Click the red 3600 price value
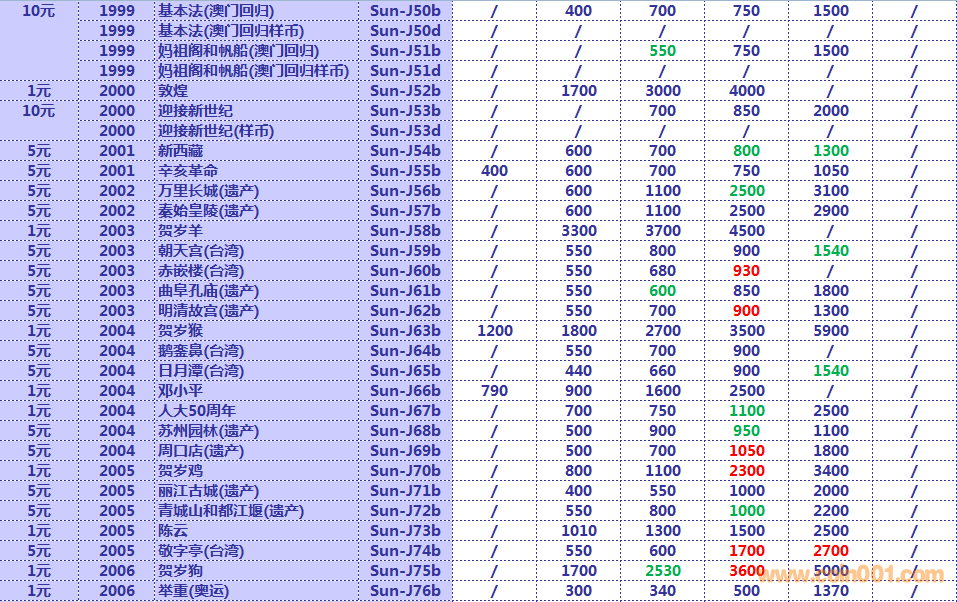This screenshot has width=957, height=602. tap(746, 571)
